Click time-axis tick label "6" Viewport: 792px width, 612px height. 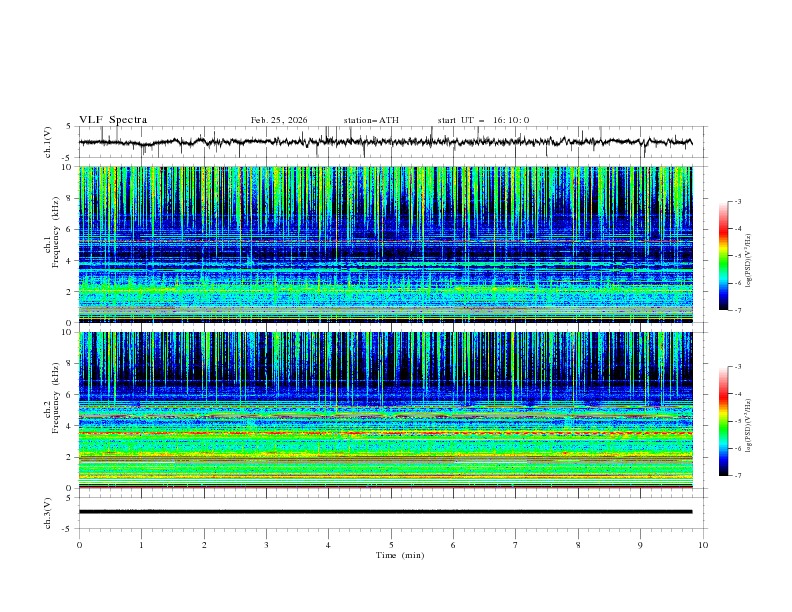click(453, 545)
